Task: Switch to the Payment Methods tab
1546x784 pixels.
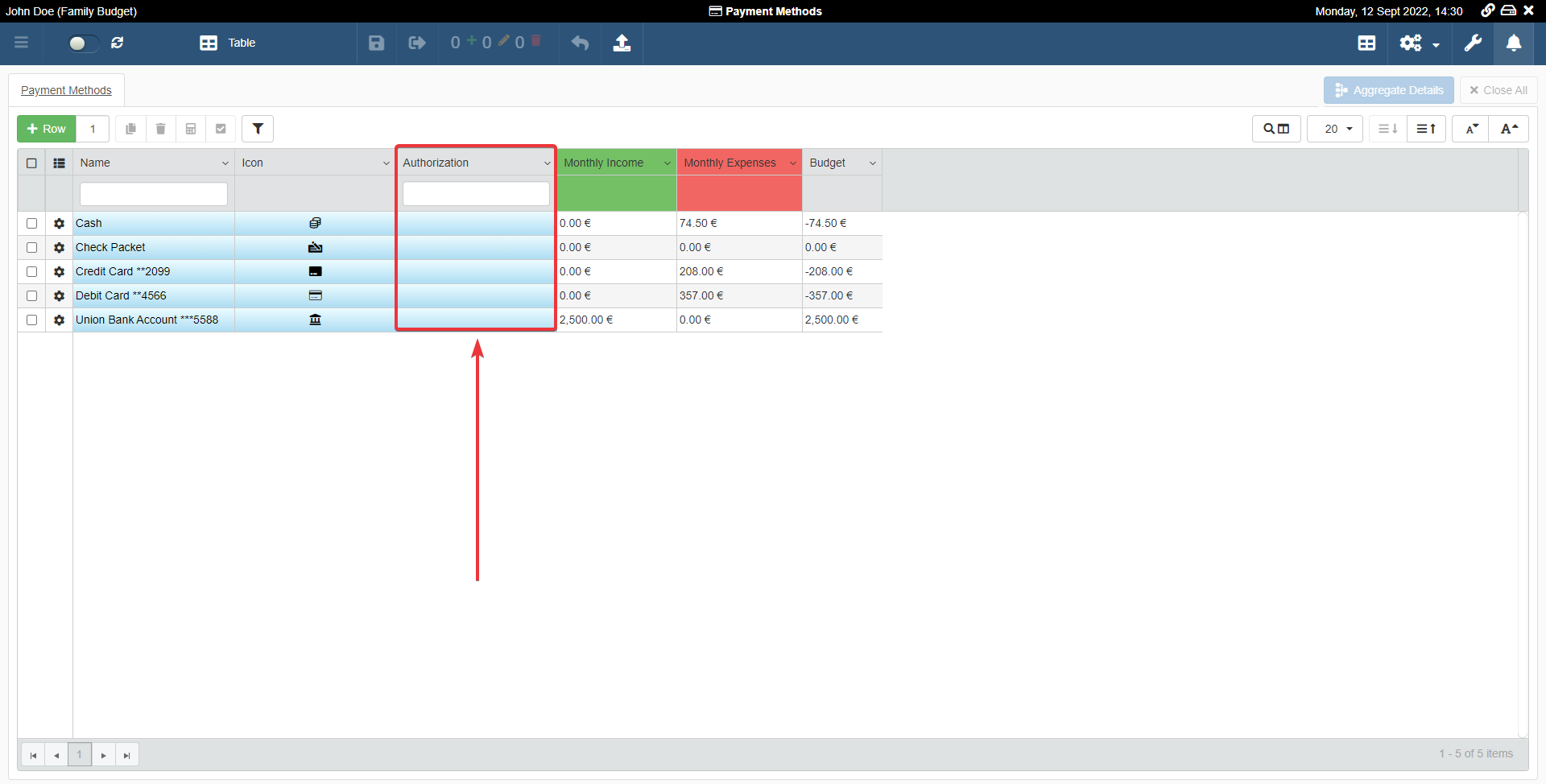Action: click(66, 90)
